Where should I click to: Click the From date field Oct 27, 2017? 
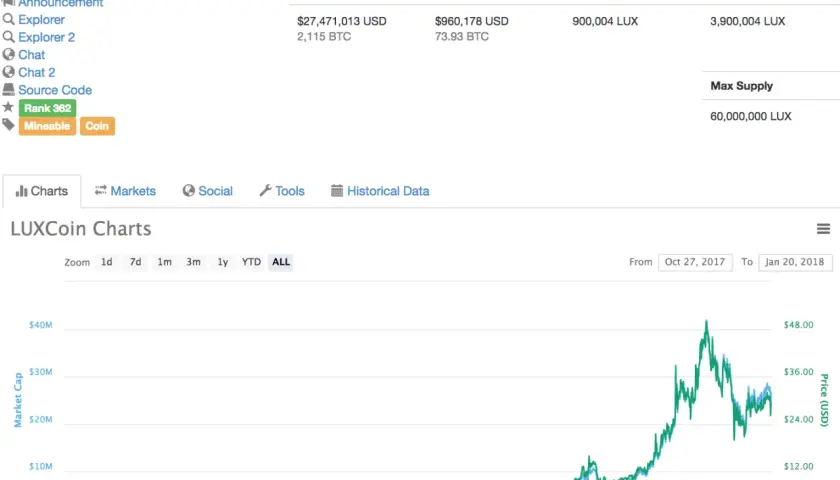pos(695,262)
